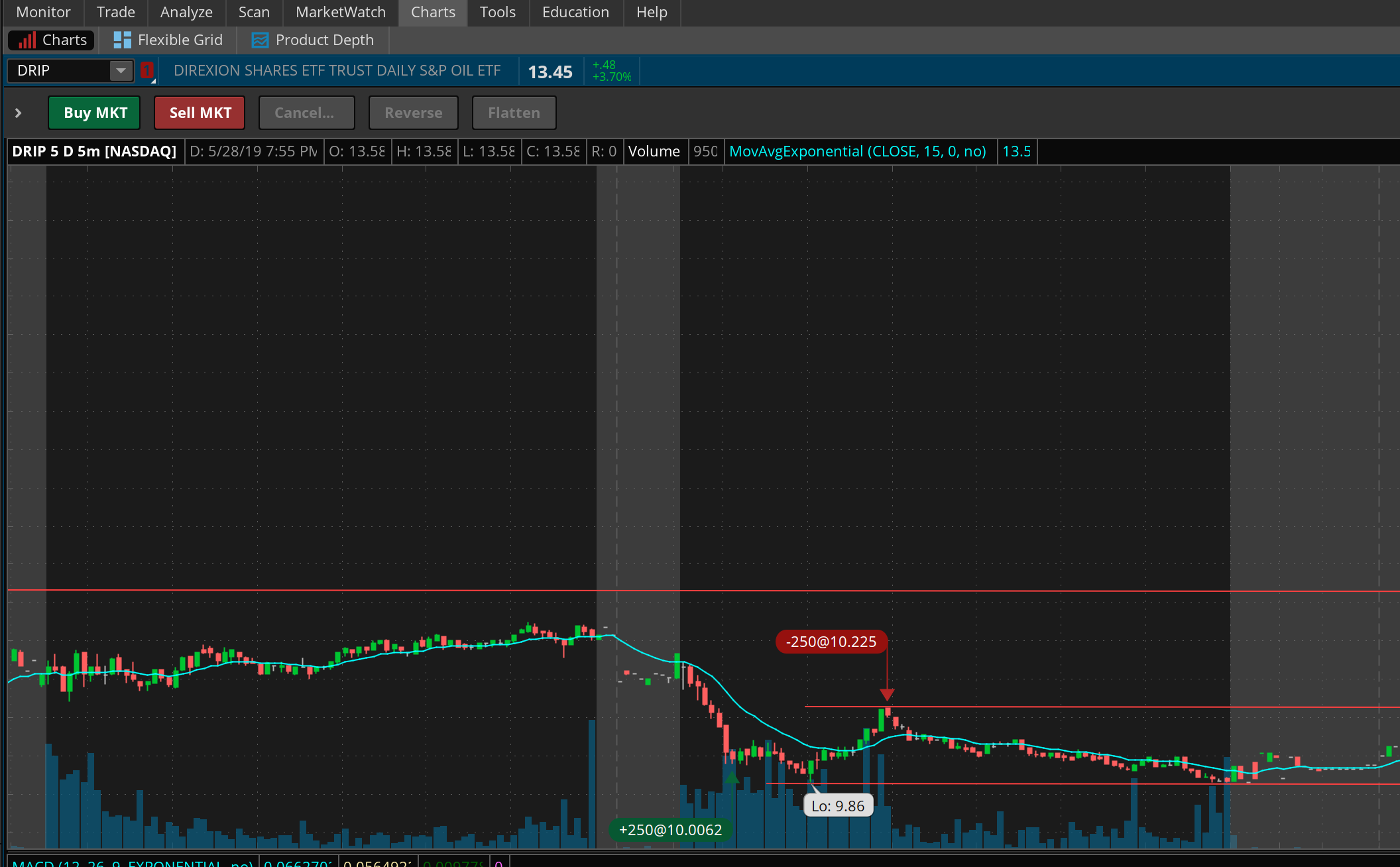Click the MovAvgExponential study label
Image resolution: width=1400 pixels, height=867 pixels.
(x=857, y=151)
